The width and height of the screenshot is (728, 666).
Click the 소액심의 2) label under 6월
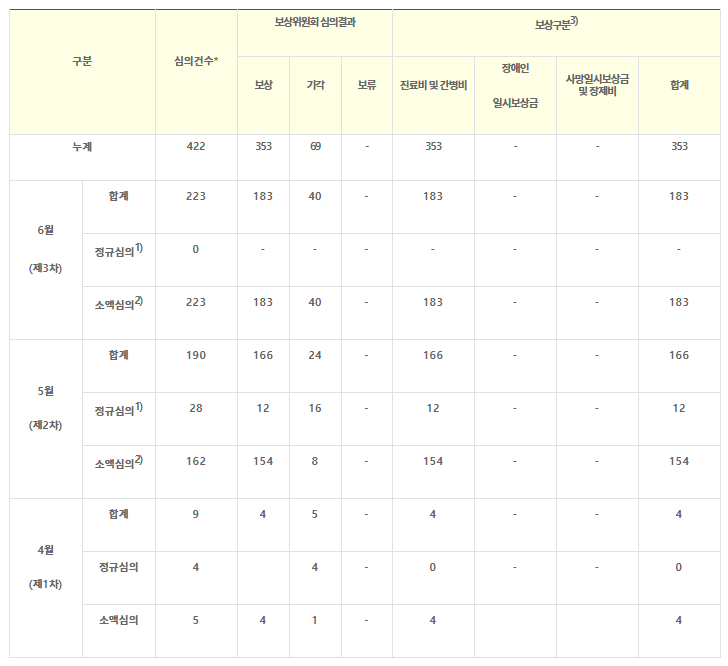pyautogui.click(x=118, y=304)
